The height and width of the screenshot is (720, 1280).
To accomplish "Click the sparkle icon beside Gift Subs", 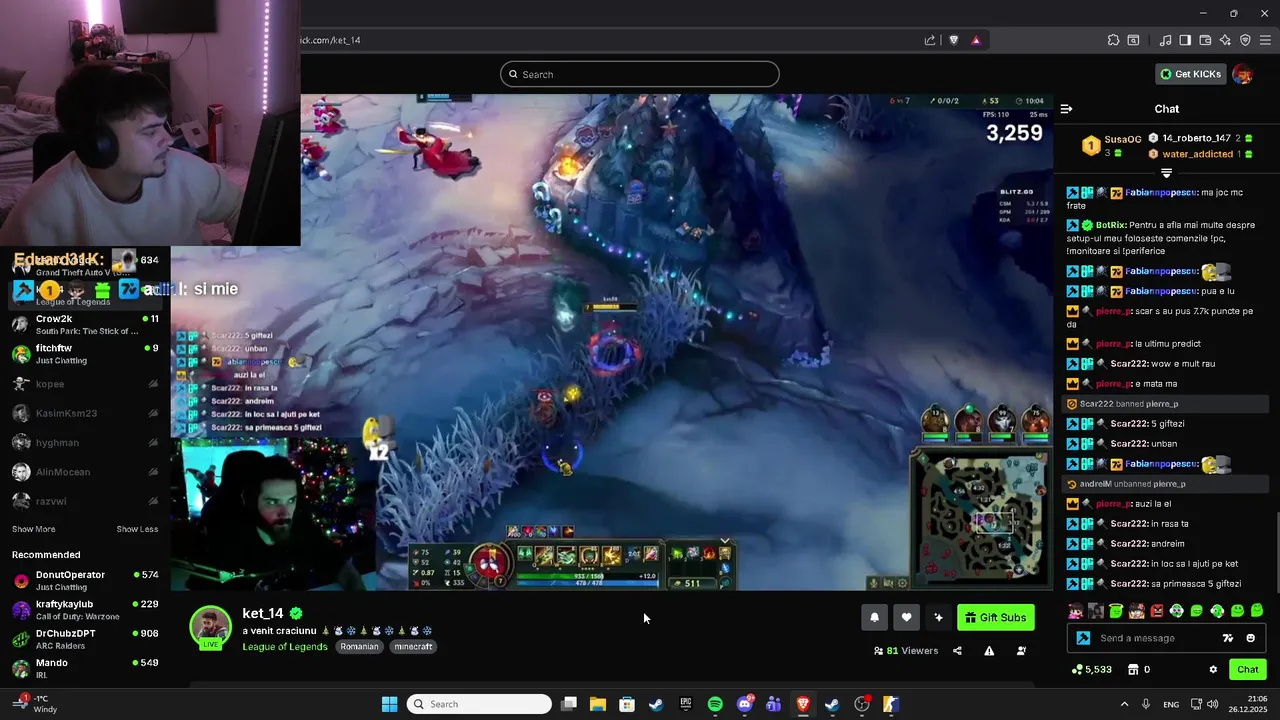I will (x=938, y=617).
